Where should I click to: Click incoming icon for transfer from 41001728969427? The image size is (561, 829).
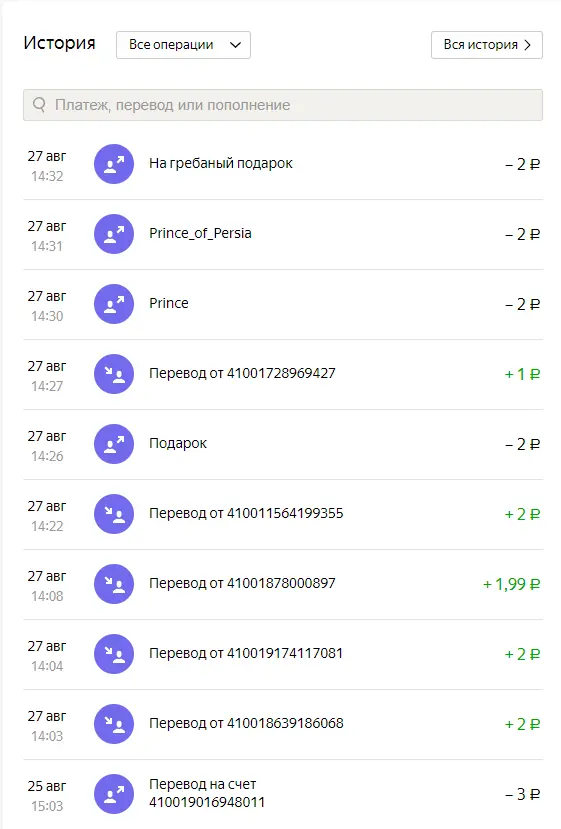tap(114, 374)
